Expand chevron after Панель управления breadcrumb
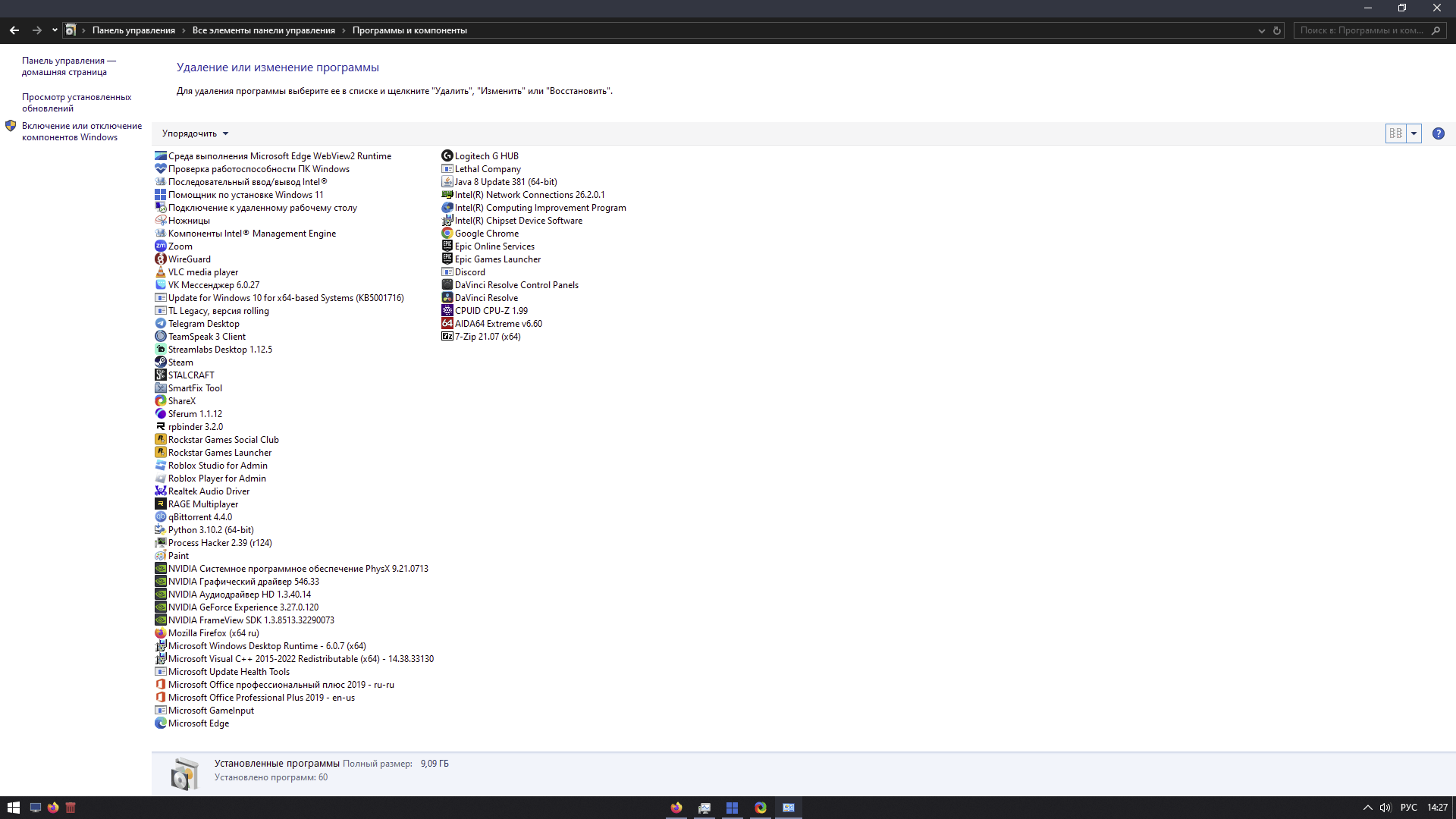Screen dimensions: 1456x819 click(184, 30)
